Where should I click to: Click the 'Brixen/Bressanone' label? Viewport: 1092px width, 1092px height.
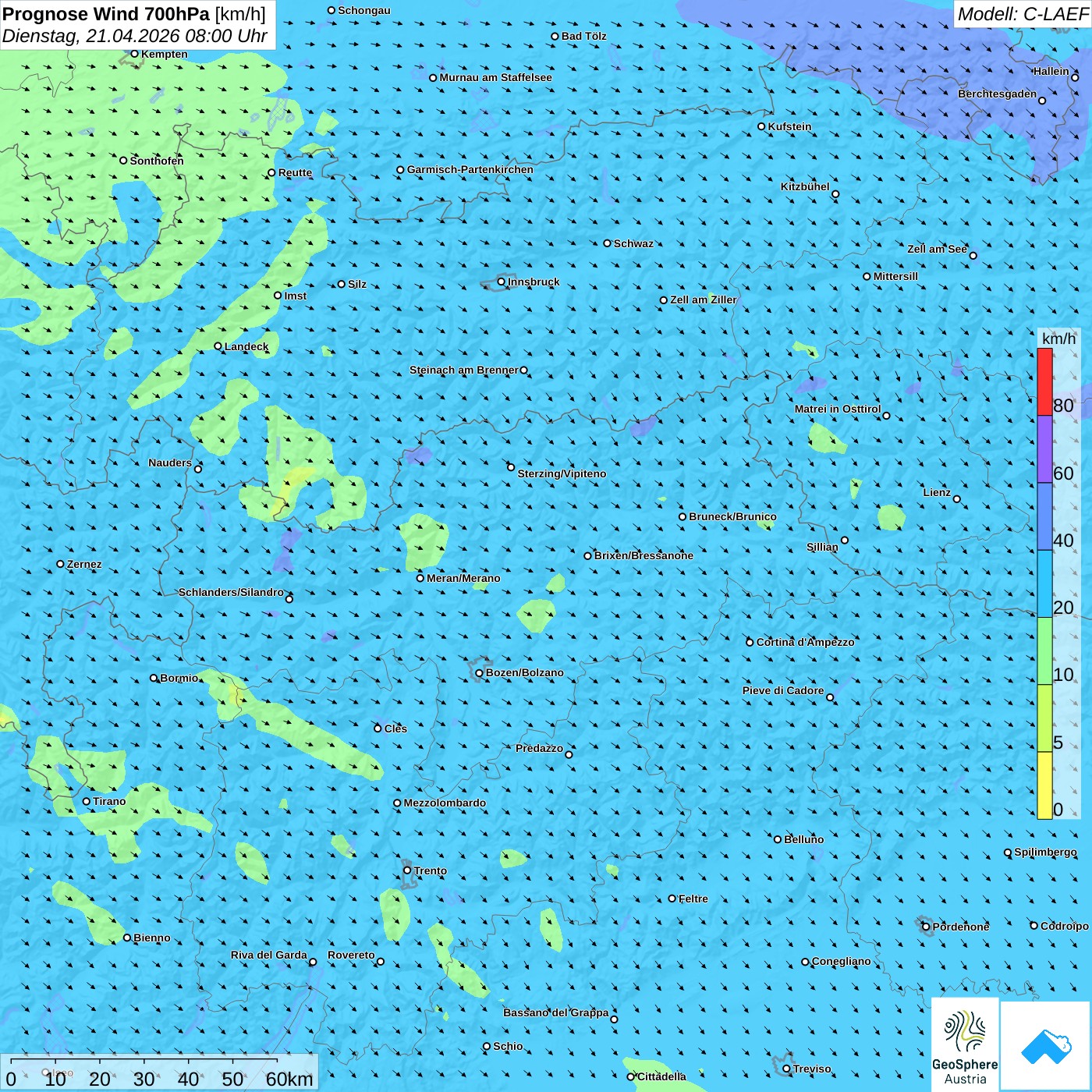643,555
